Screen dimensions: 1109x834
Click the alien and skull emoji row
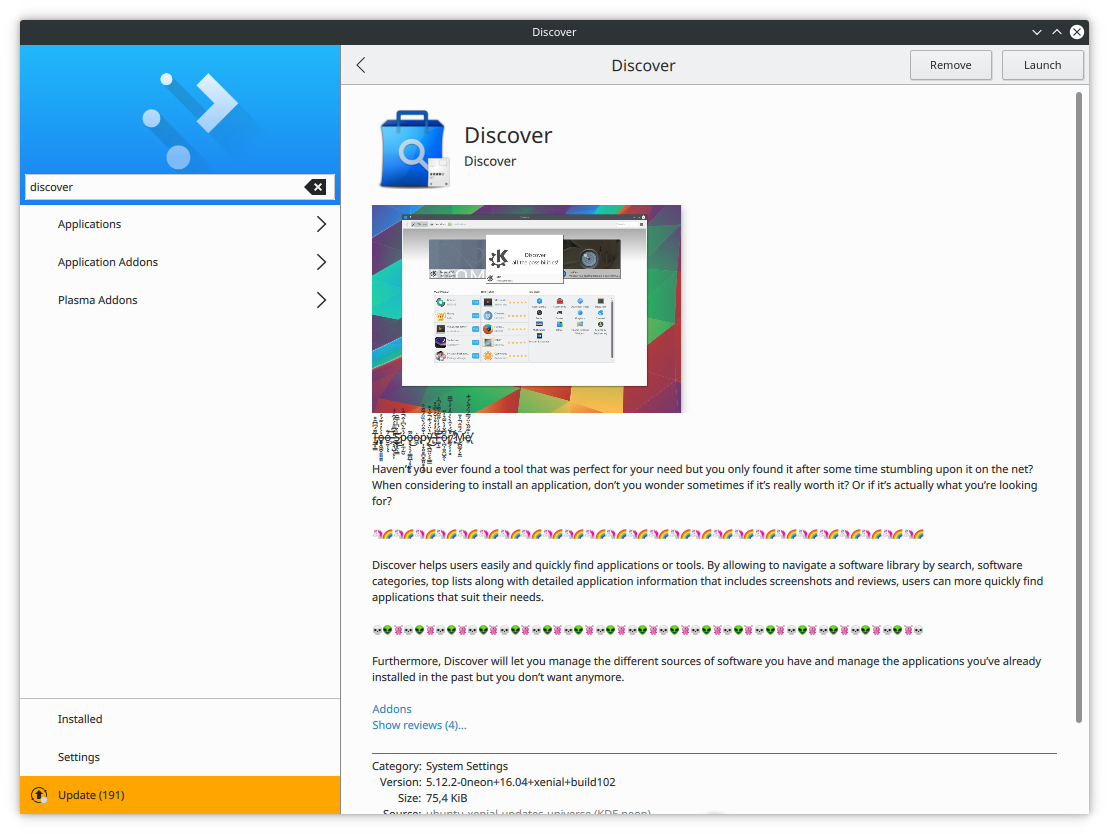tap(648, 630)
